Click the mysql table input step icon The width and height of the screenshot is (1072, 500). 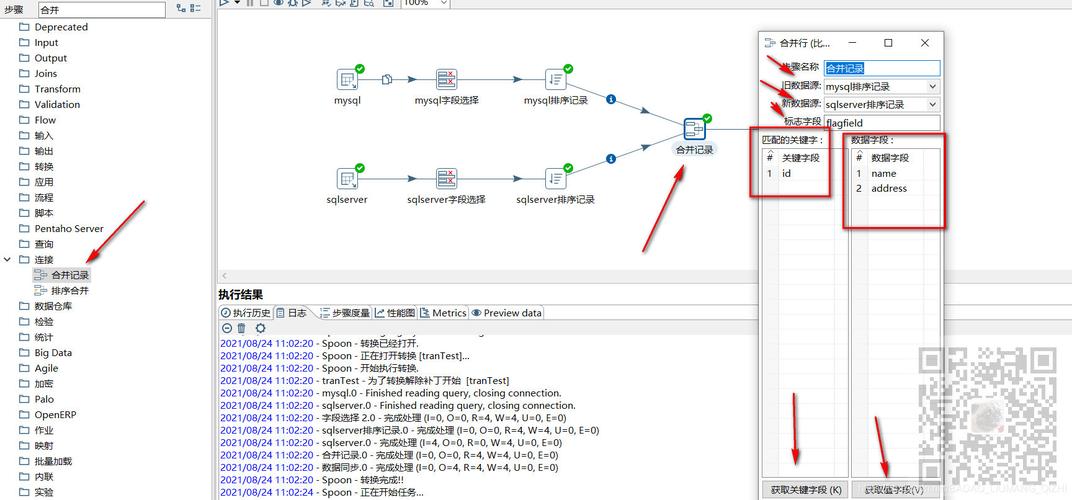click(347, 80)
